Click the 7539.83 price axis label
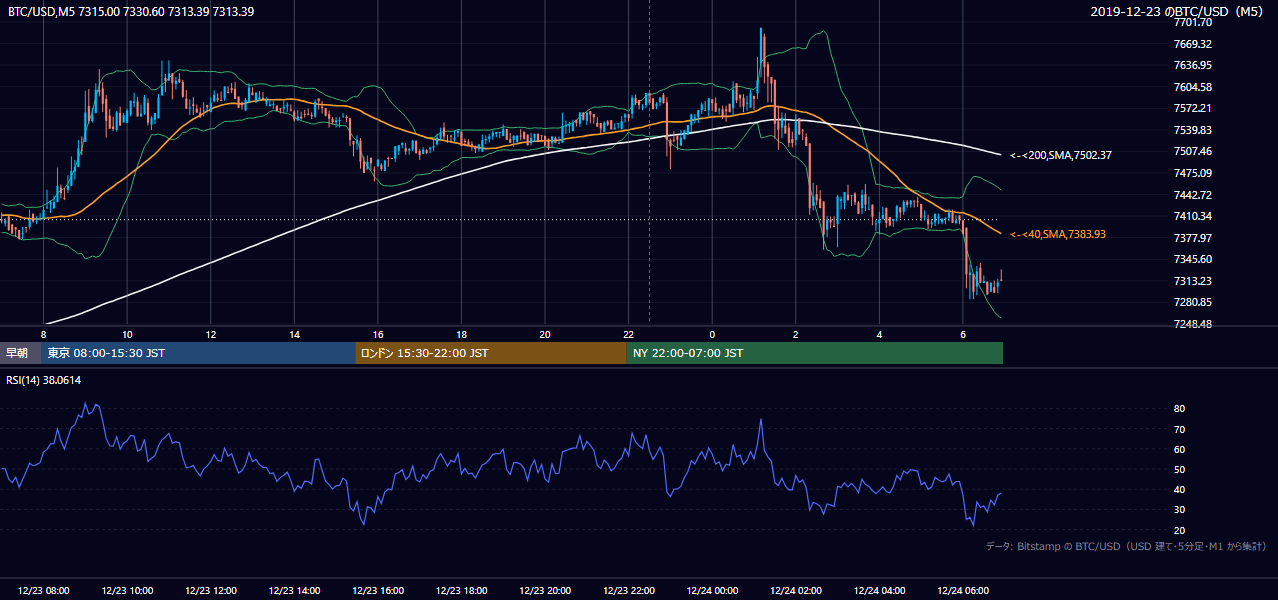 pos(1192,130)
